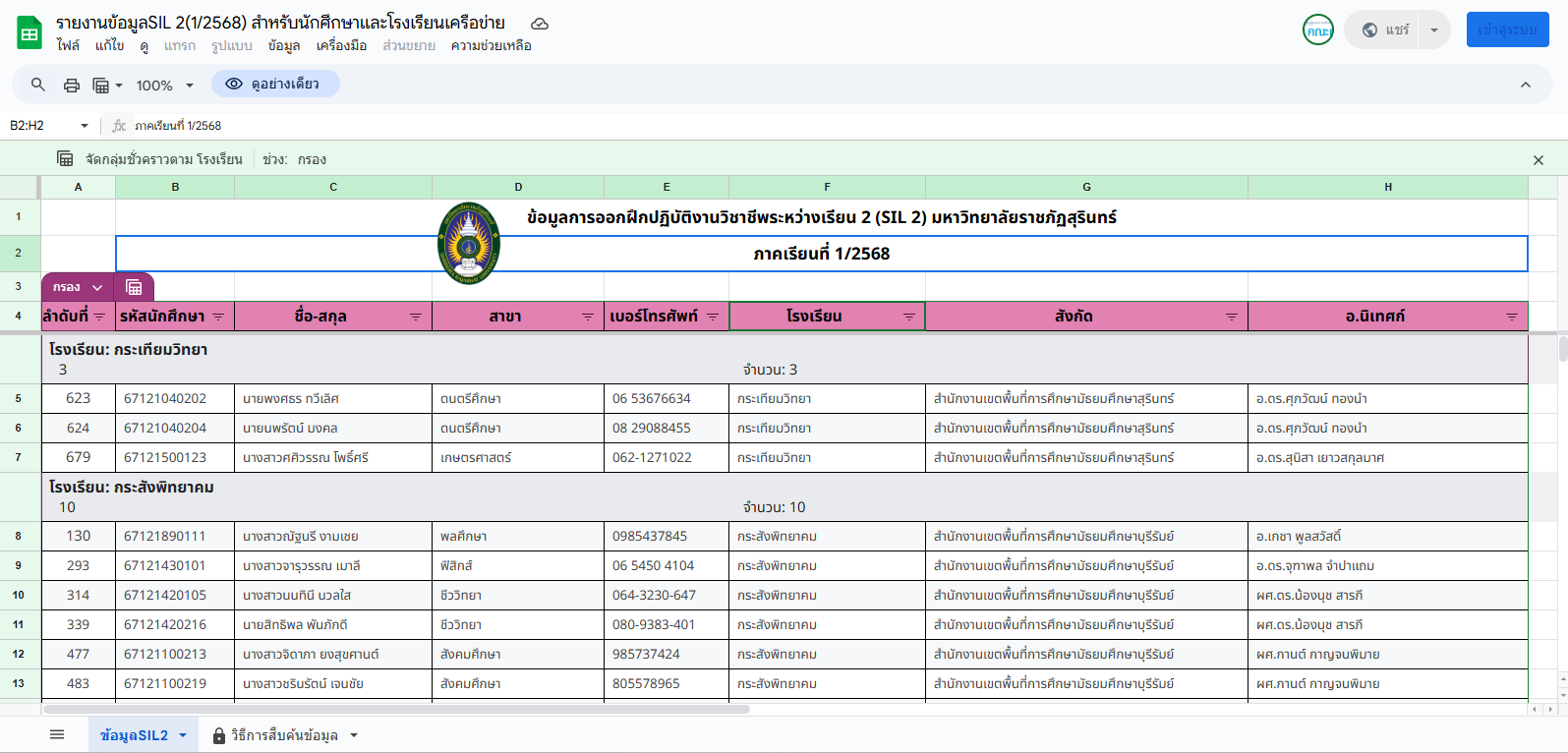Switch to the วิธีการสืบค้นข้อมูล sheet tab
This screenshot has height=753, width=1568.
click(x=284, y=735)
